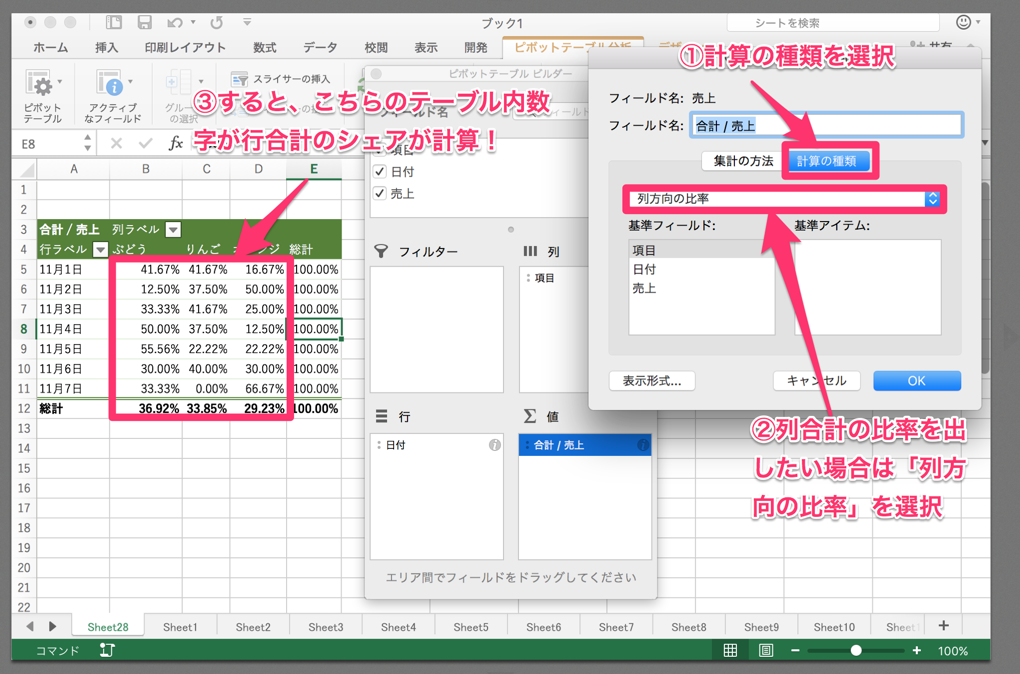This screenshot has width=1020, height=674.
Task: Select the column E header
Action: click(314, 169)
